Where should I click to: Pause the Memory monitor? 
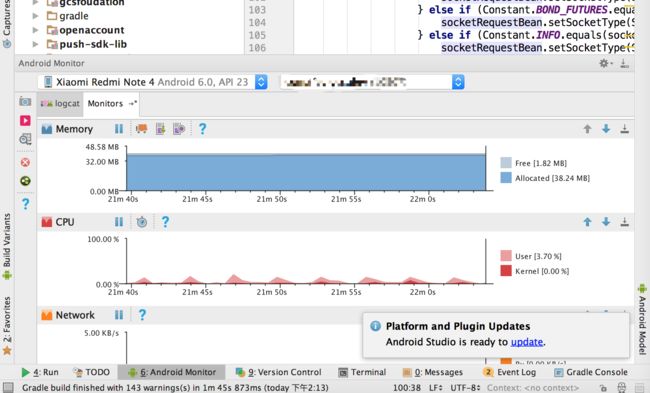[x=119, y=129]
